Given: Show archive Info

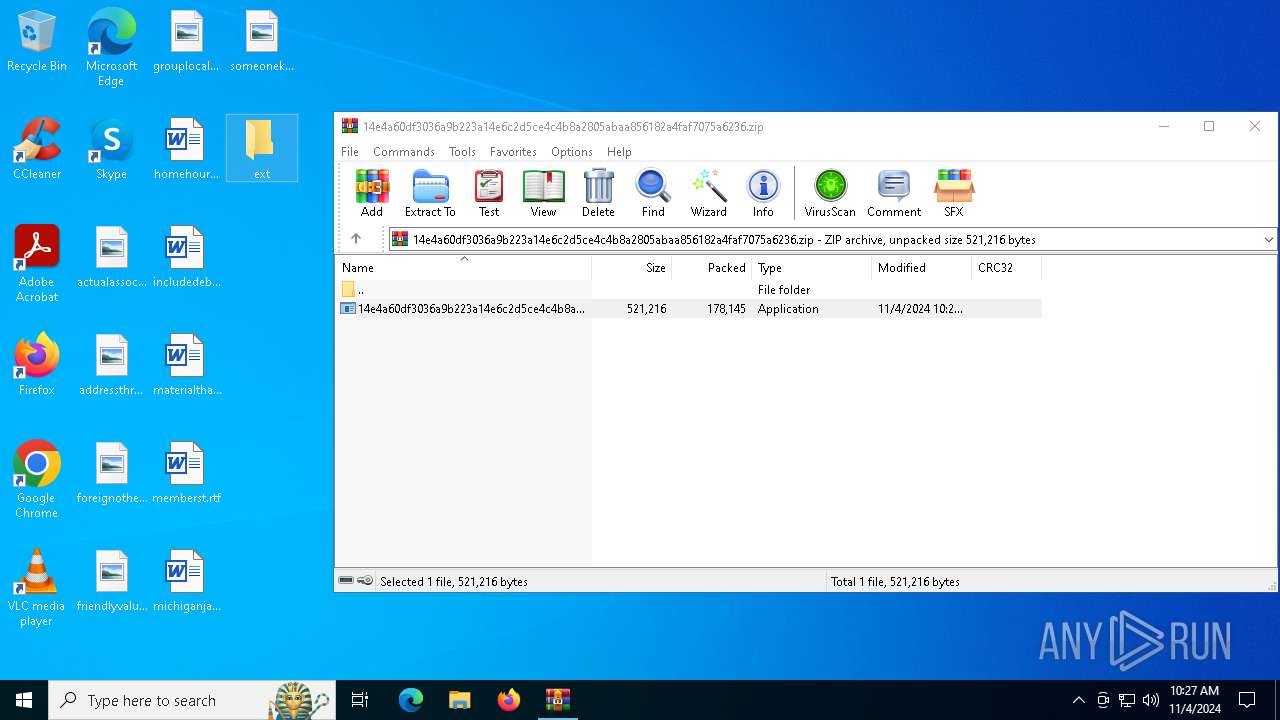Looking at the screenshot, I should tap(763, 193).
